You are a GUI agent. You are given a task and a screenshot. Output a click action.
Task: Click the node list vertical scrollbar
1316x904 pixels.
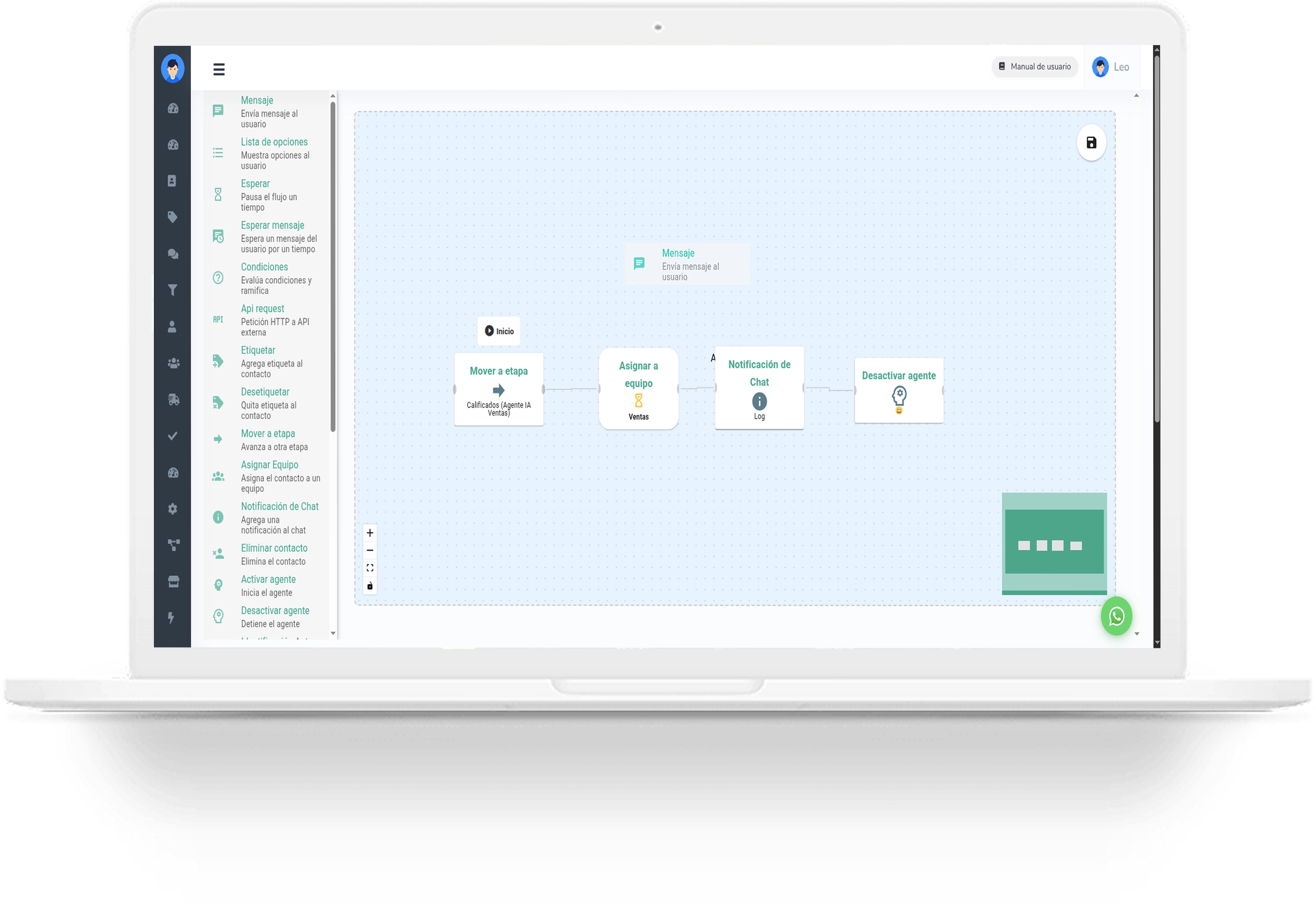(x=333, y=266)
